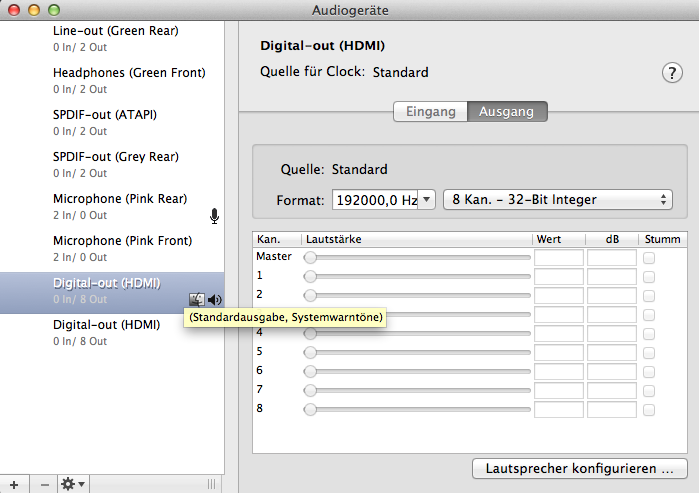
Task: Switch to the Ausgang tab
Action: [507, 111]
